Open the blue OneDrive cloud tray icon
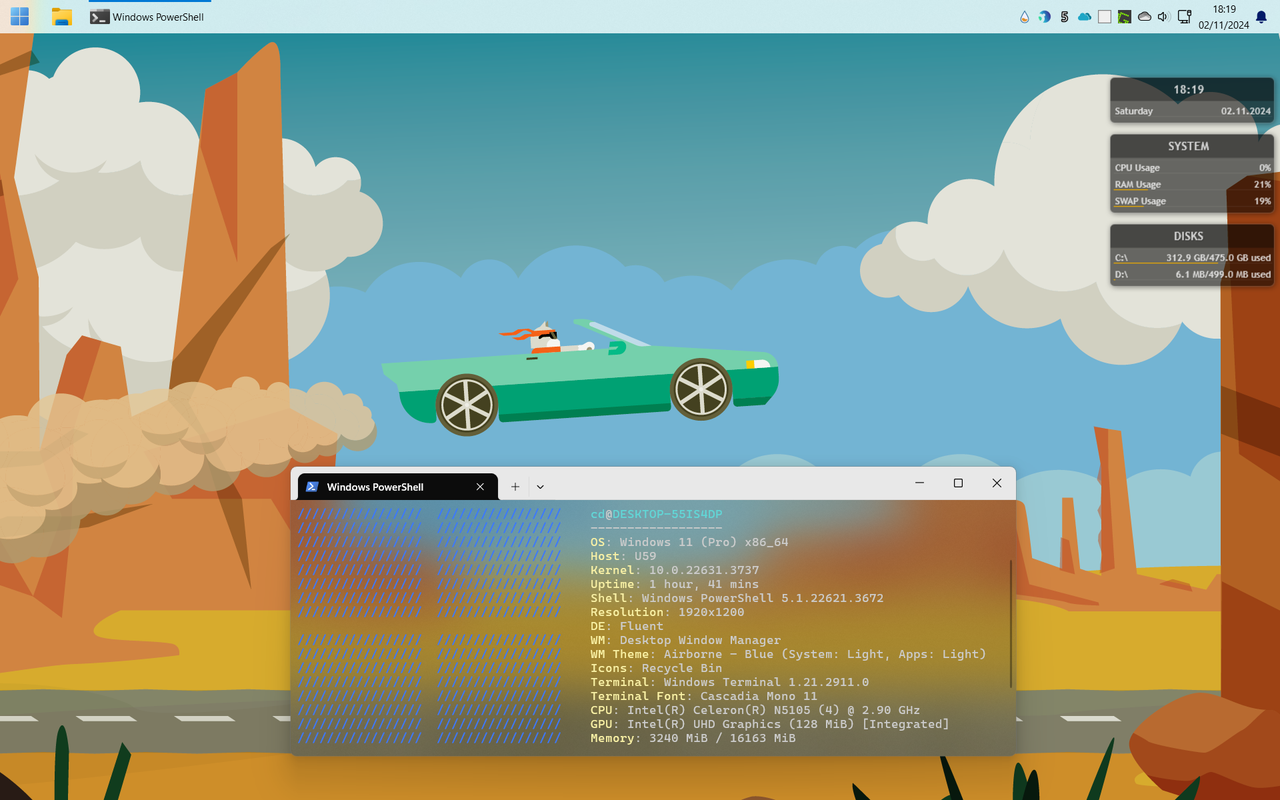Viewport: 1280px width, 800px height. point(1085,17)
